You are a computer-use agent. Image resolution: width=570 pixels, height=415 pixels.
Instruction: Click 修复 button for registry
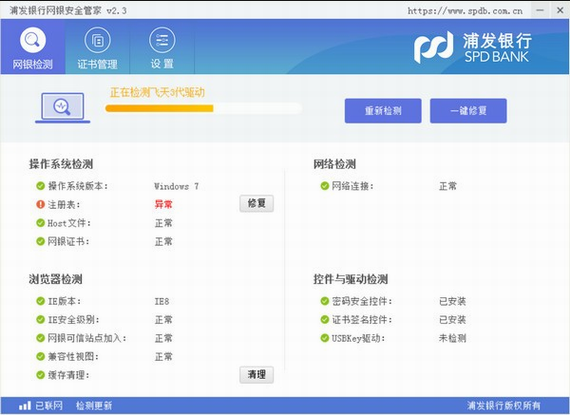click(257, 203)
